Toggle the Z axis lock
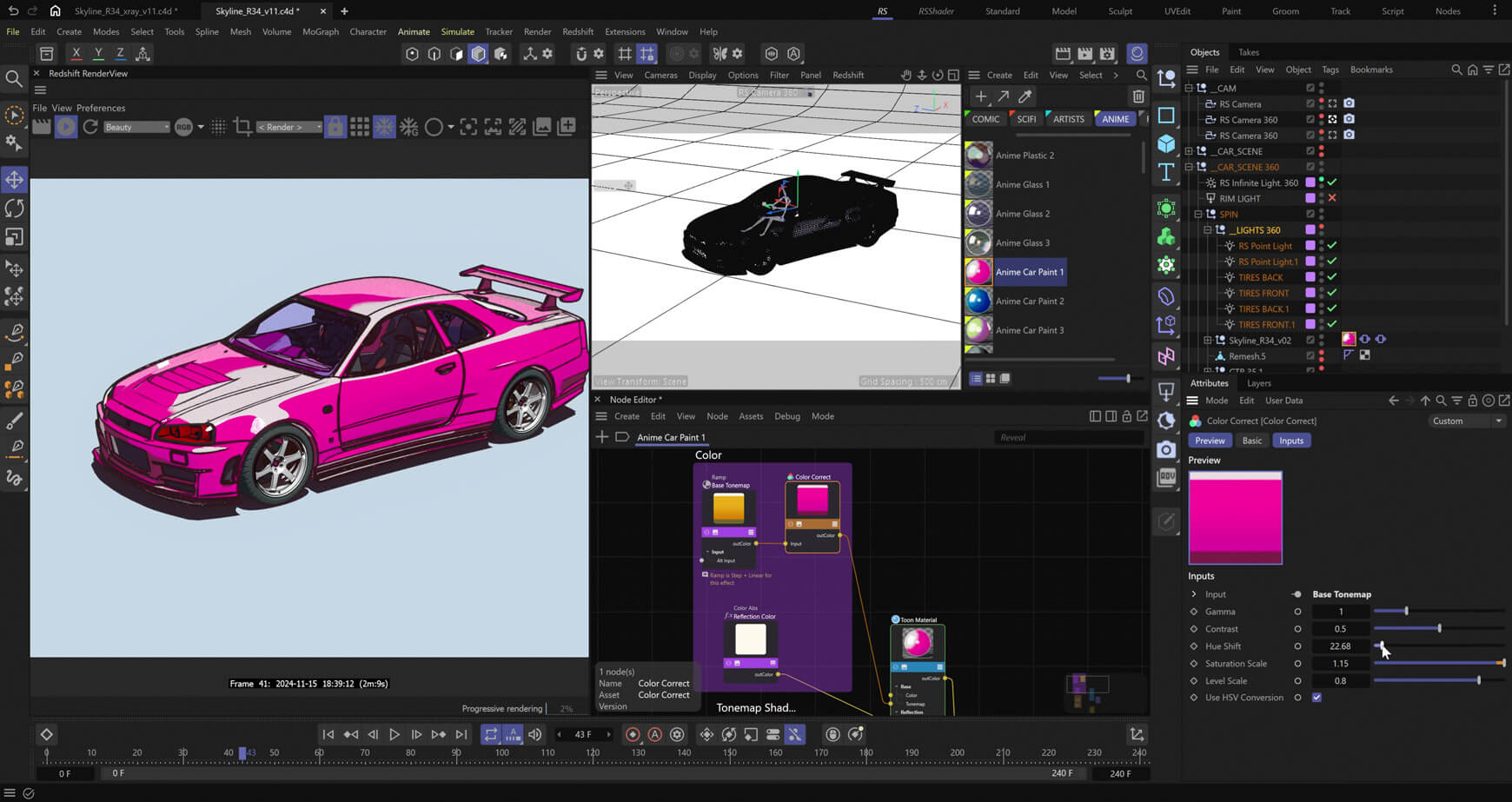 tap(120, 54)
